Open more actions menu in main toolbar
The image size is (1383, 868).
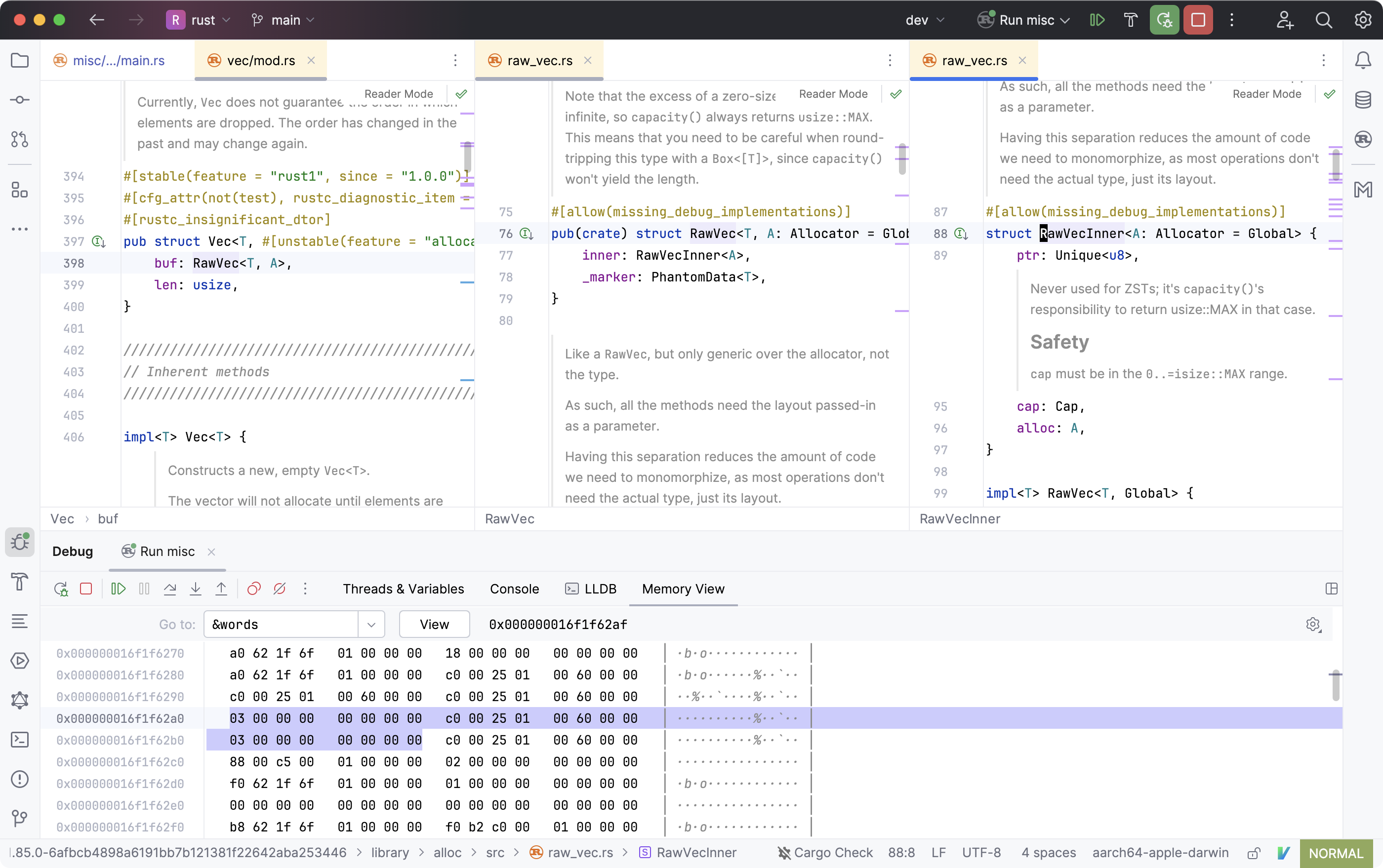[x=1231, y=20]
